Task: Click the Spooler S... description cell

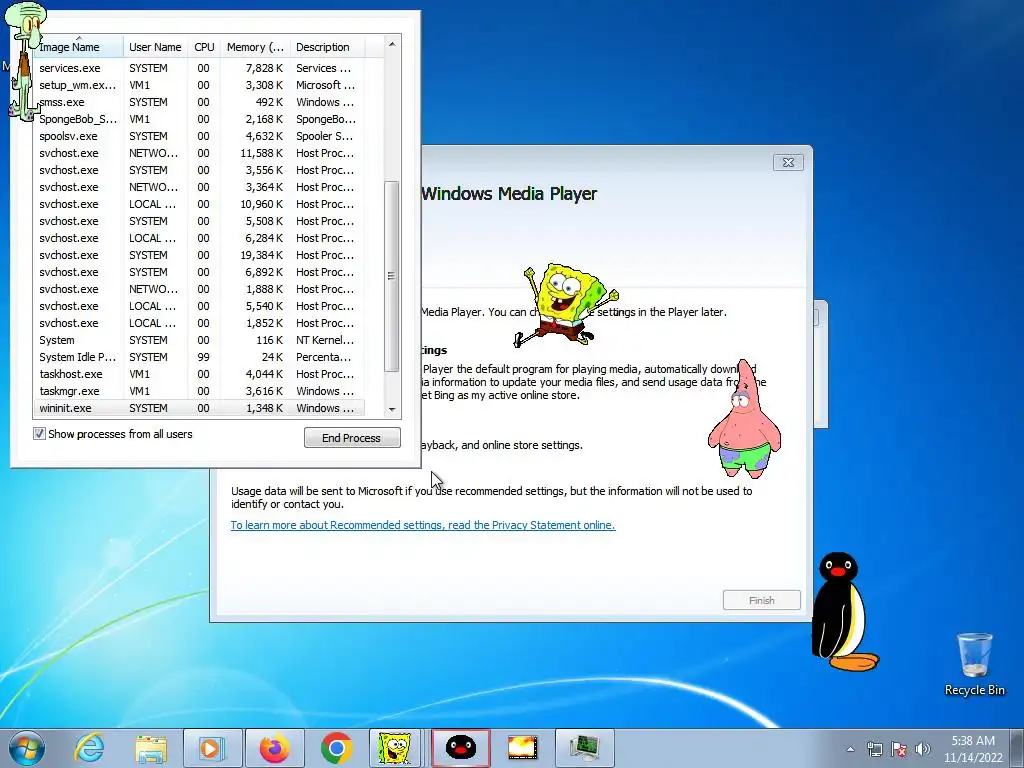Action: (x=324, y=136)
